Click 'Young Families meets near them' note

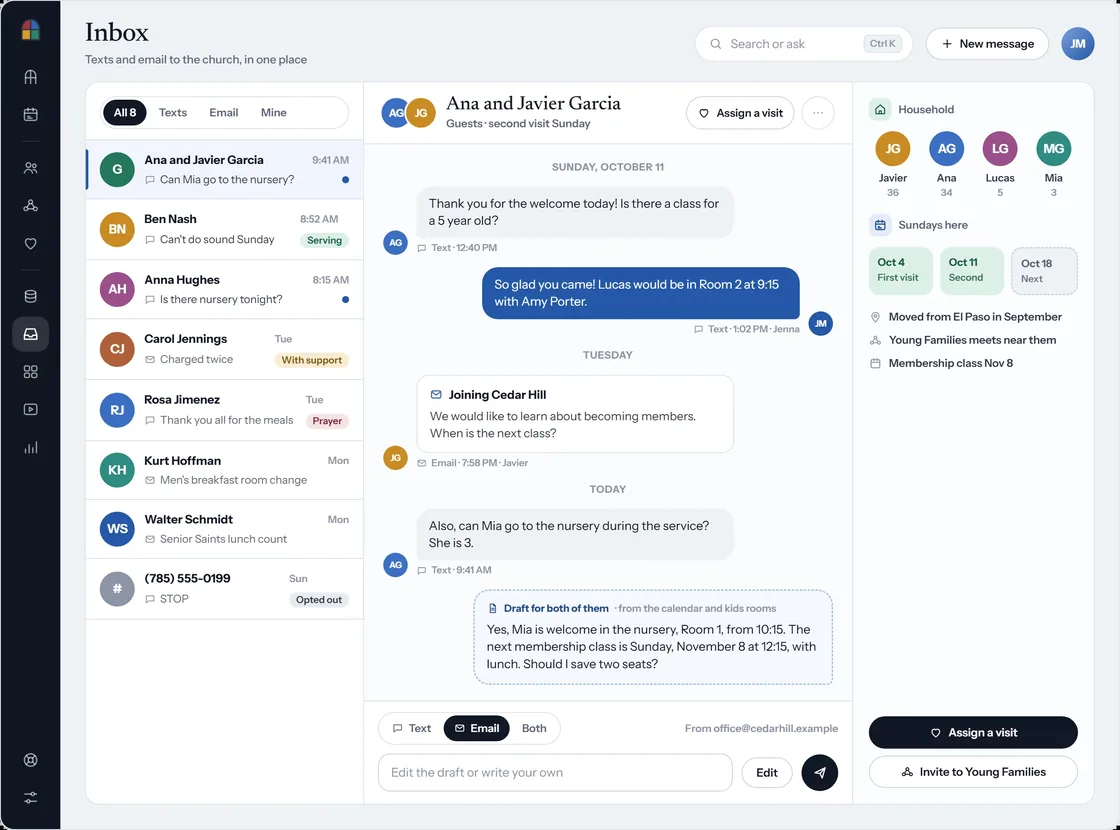point(971,340)
